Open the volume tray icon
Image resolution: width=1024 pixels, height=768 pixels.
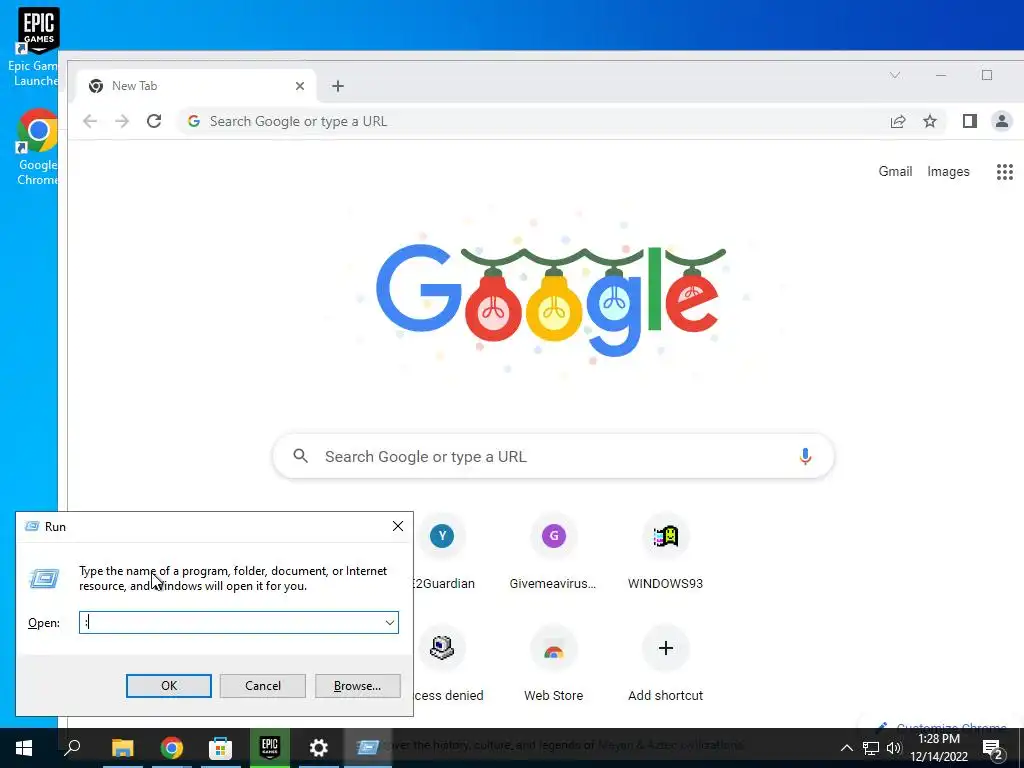coord(894,748)
